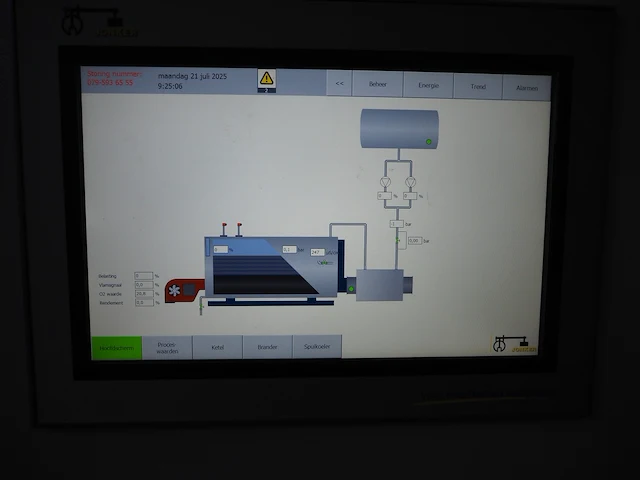Tap the 0,00 bar pressure field
Image resolution: width=640 pixels, height=480 pixels.
coord(415,241)
